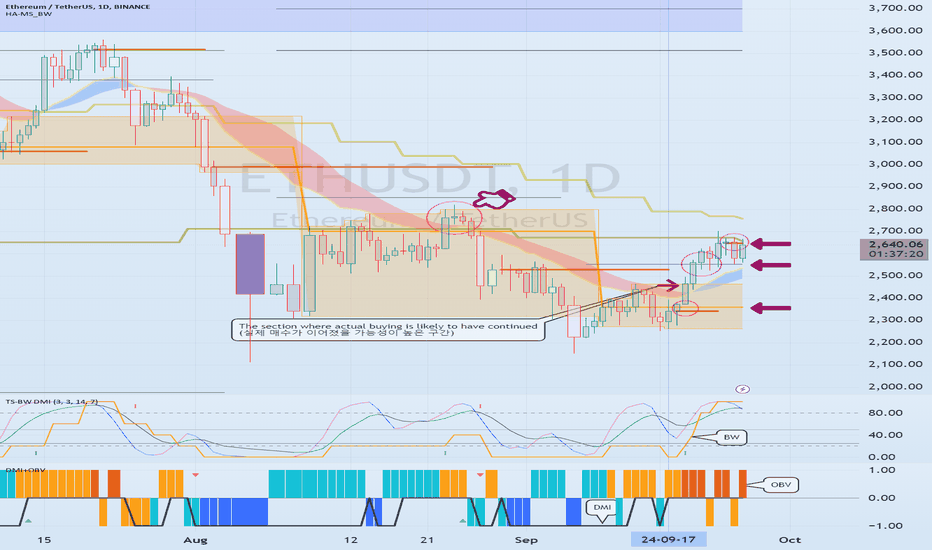The image size is (932, 550).
Task: Select the "actual buying is likely" text note
Action: (x=388, y=329)
